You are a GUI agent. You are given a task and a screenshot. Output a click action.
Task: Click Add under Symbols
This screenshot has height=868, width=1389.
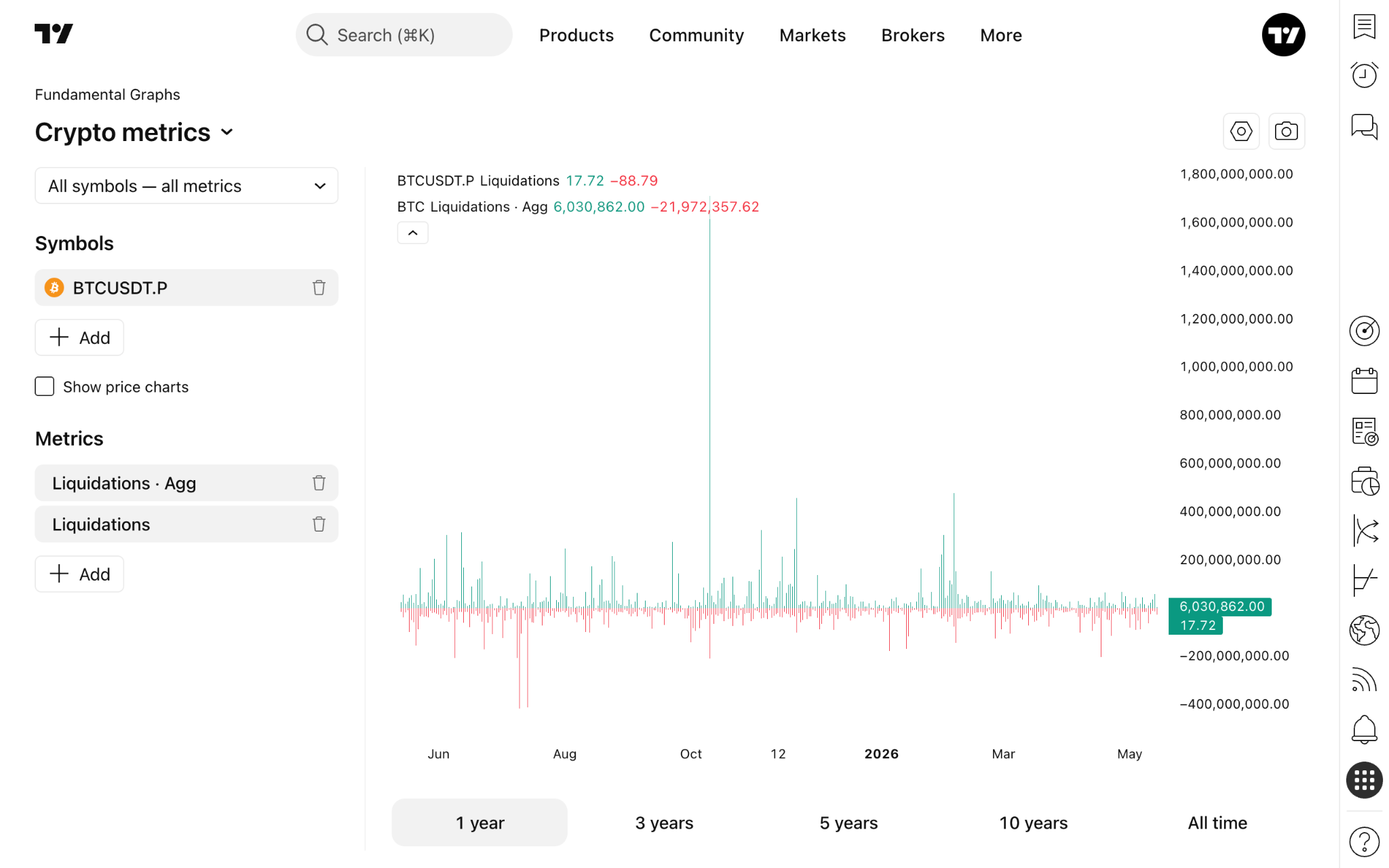79,338
